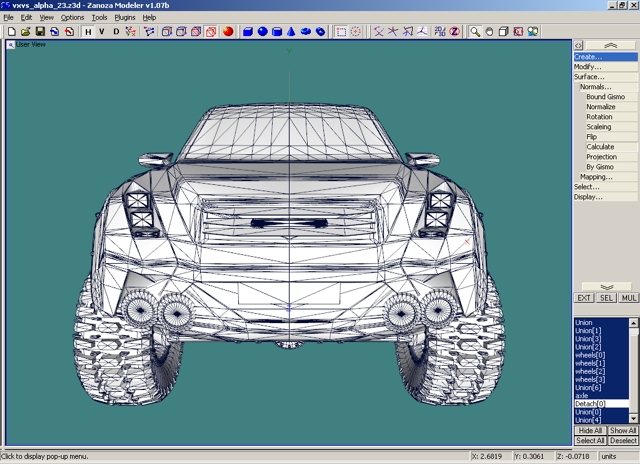Image resolution: width=640 pixels, height=464 pixels.
Task: Open the Options menu
Action: 72,17
